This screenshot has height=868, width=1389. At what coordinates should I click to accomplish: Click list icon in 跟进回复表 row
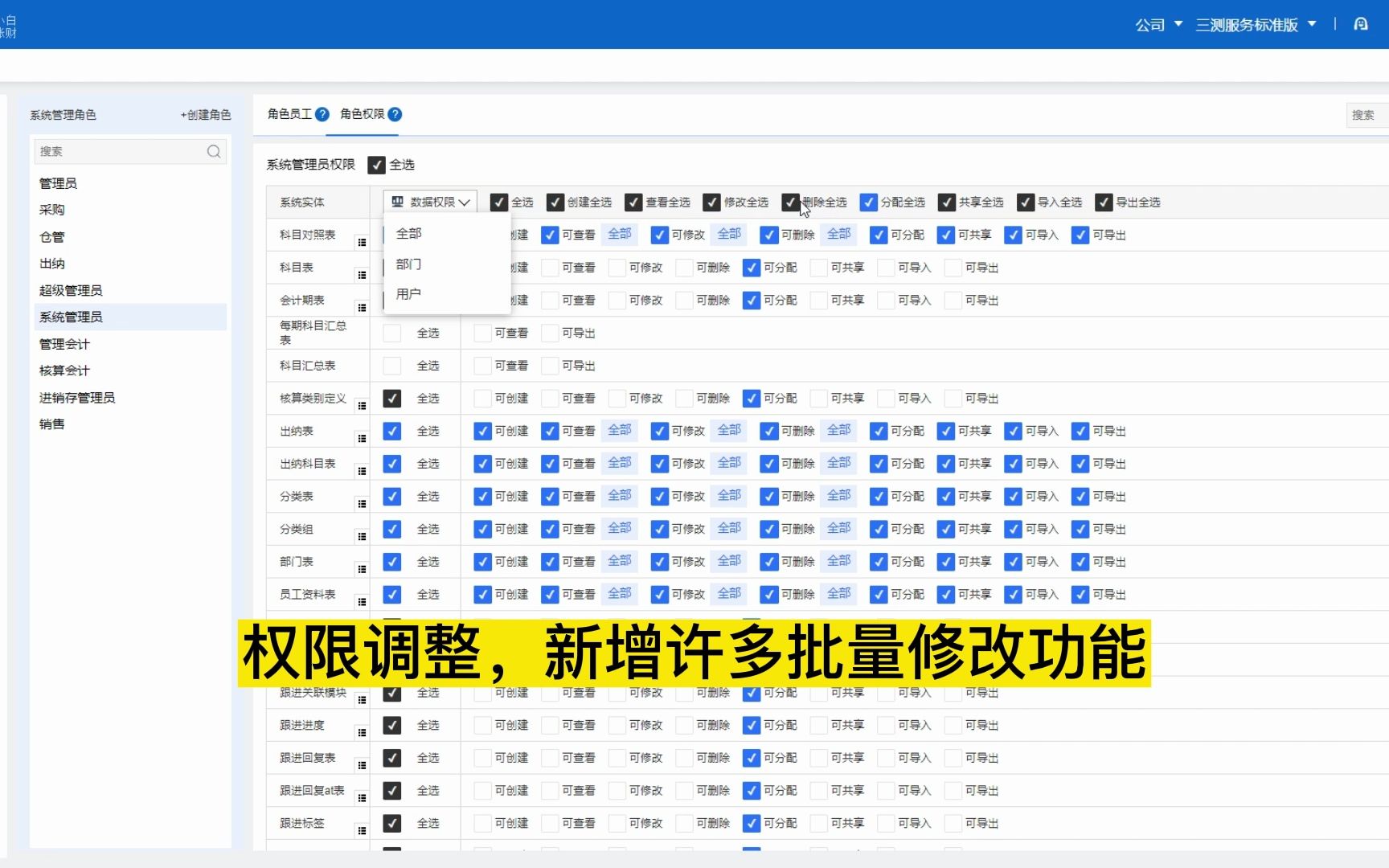tap(362, 765)
